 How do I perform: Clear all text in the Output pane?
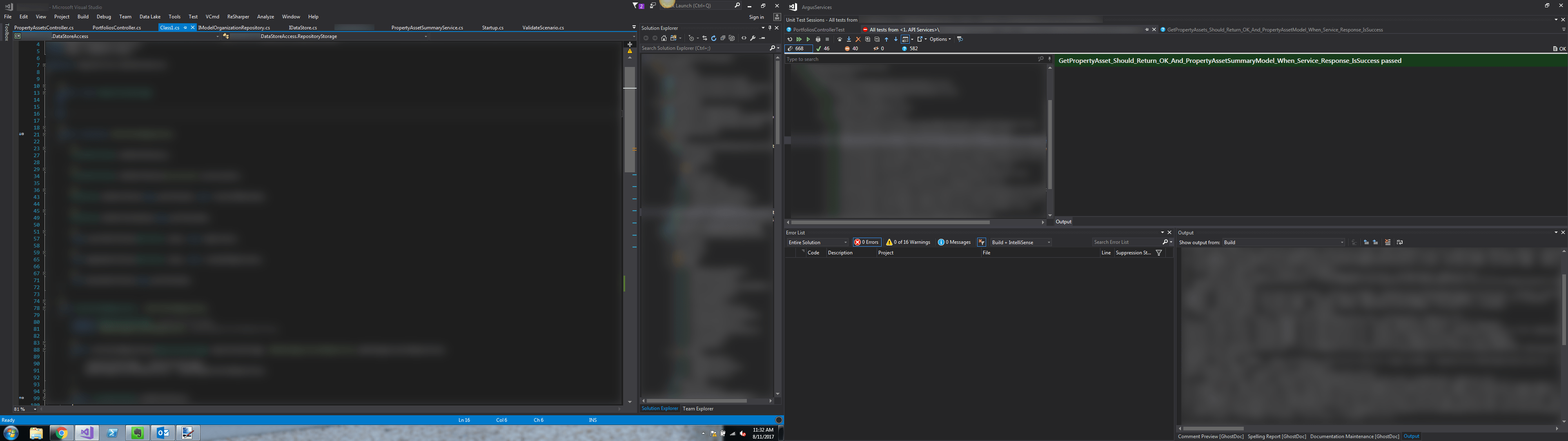pos(1388,243)
